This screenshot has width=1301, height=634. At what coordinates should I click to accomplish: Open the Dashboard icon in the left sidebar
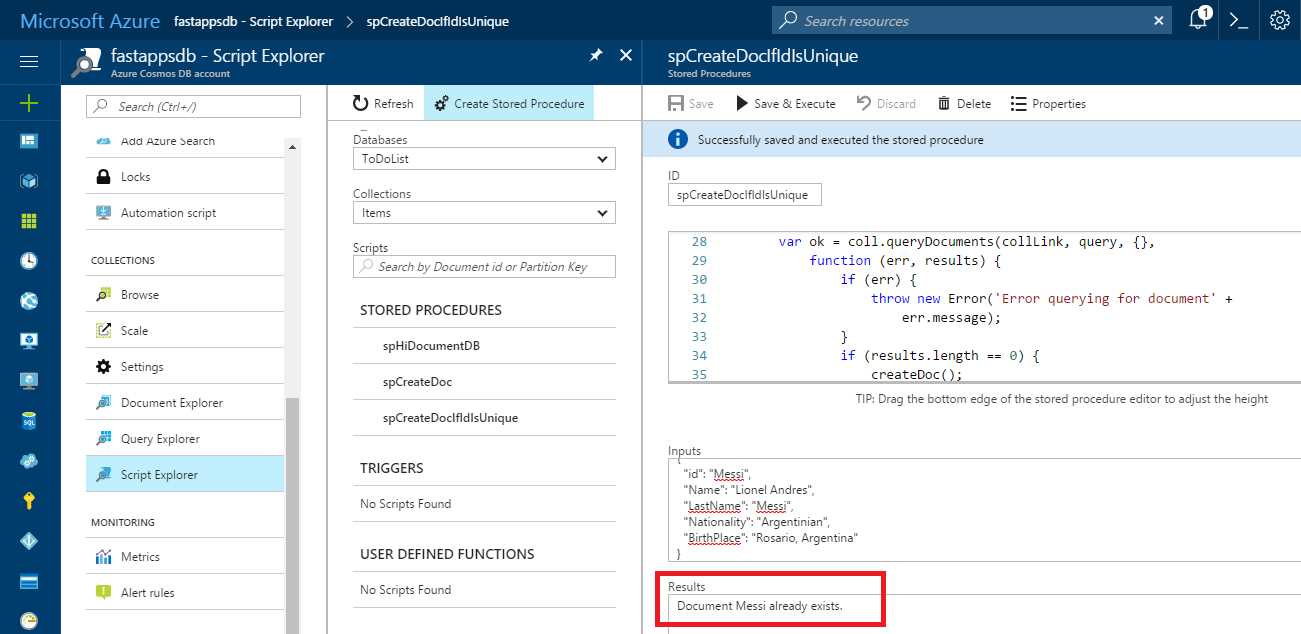click(29, 141)
